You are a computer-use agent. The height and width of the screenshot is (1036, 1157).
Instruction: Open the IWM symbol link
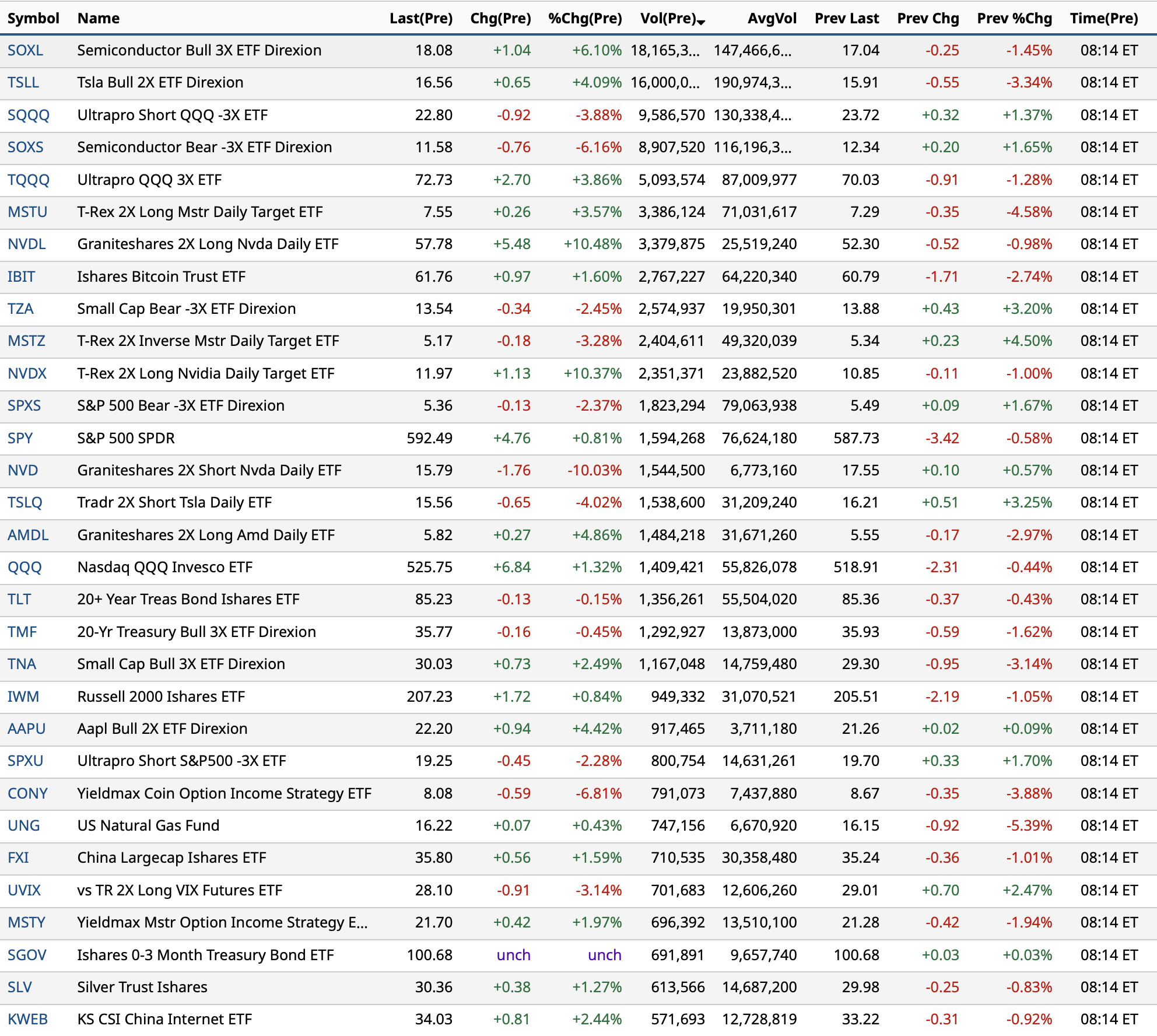(x=23, y=696)
